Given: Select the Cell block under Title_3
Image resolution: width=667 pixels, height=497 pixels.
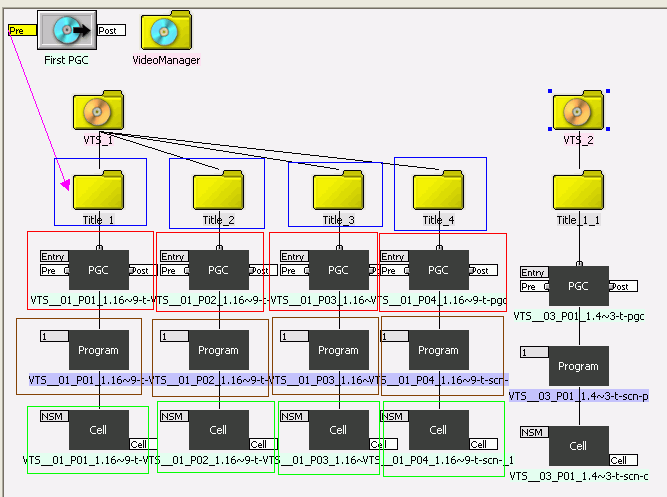Looking at the screenshot, I should [x=339, y=430].
